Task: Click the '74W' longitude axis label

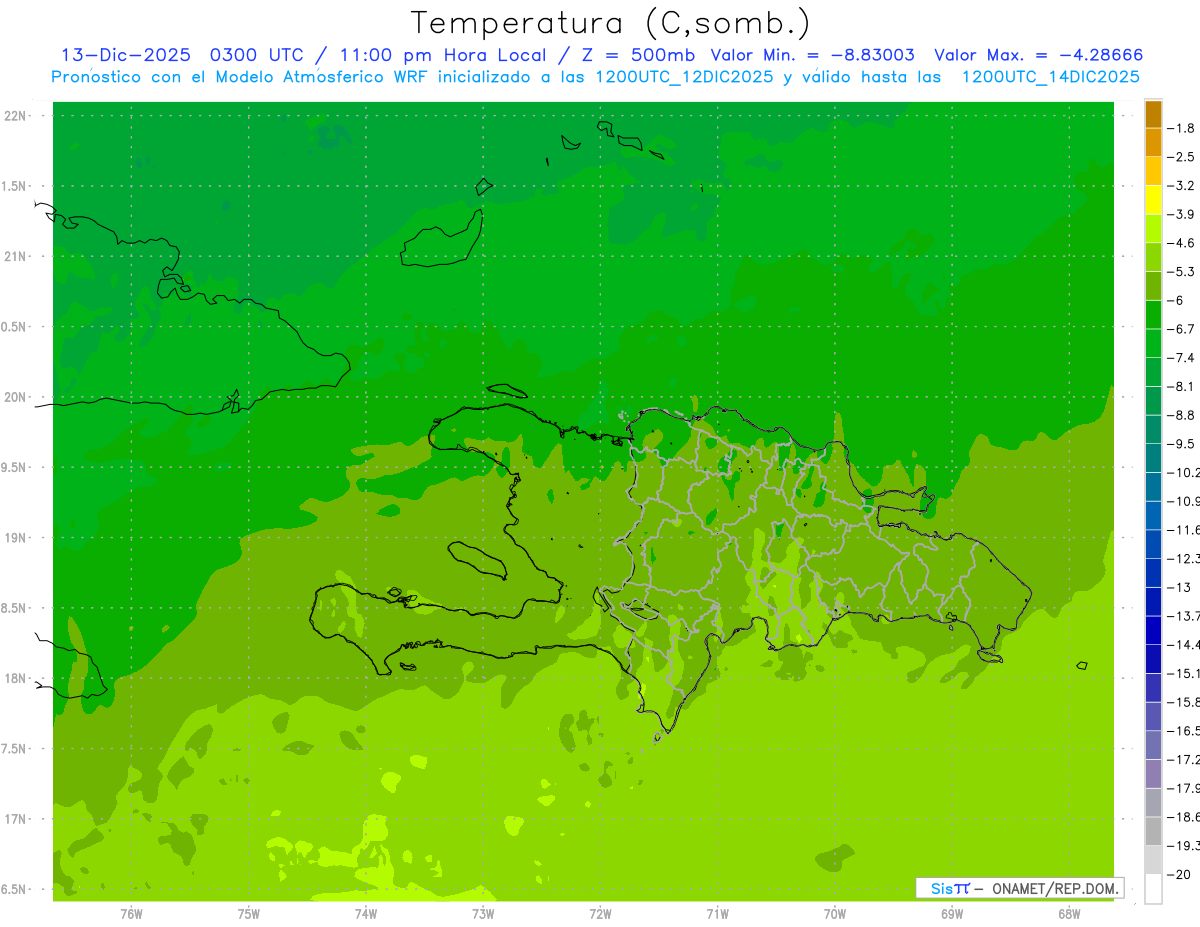Action: point(366,913)
